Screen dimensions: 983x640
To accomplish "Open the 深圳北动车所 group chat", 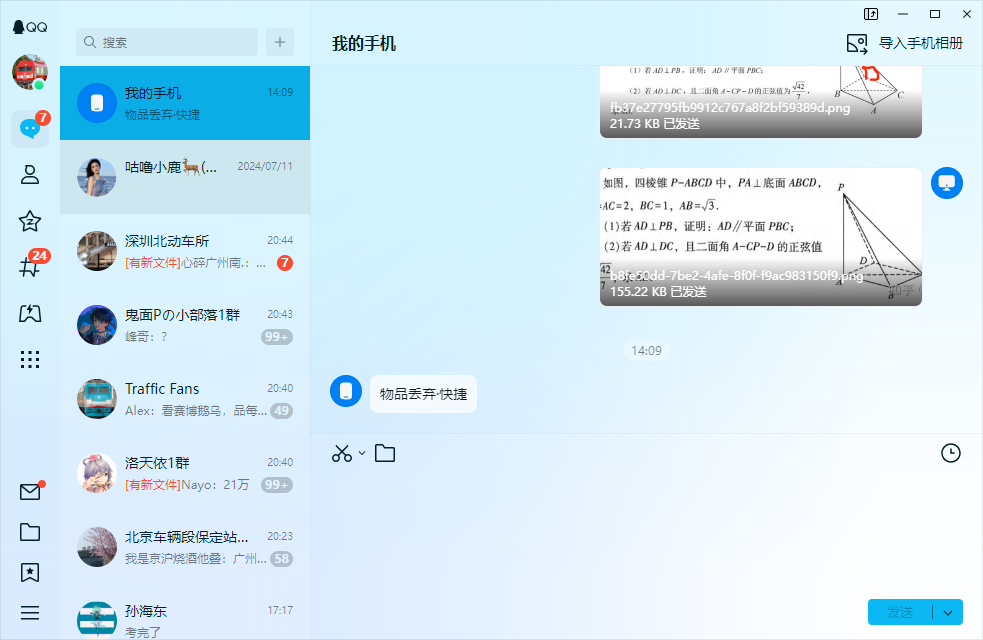I will tap(185, 251).
